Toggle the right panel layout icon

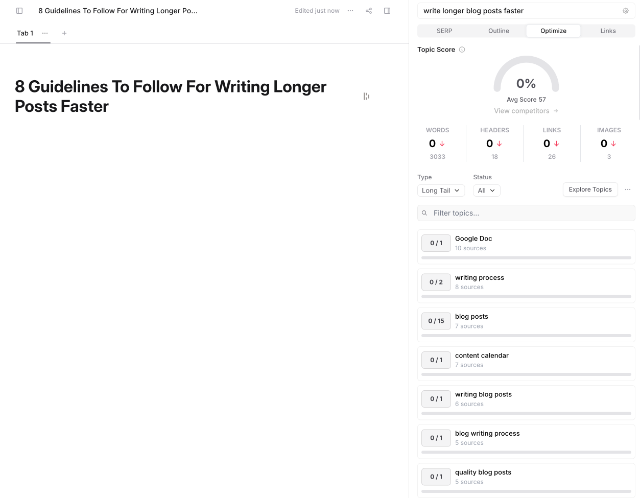[387, 11]
